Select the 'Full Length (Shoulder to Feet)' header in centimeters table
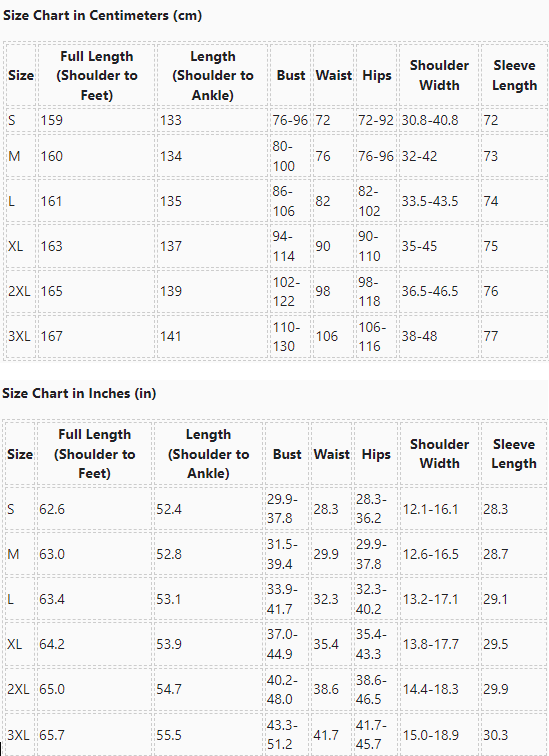 [x=96, y=76]
